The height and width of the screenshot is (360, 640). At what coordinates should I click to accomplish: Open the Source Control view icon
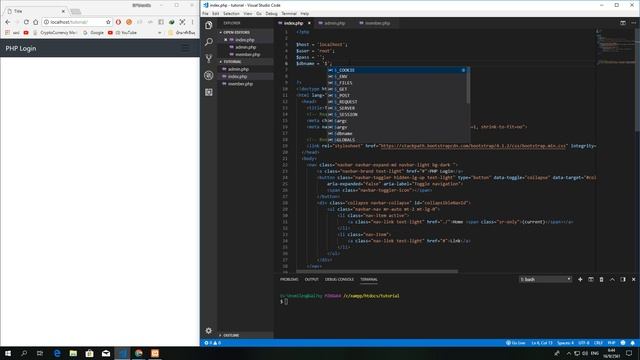(209, 58)
